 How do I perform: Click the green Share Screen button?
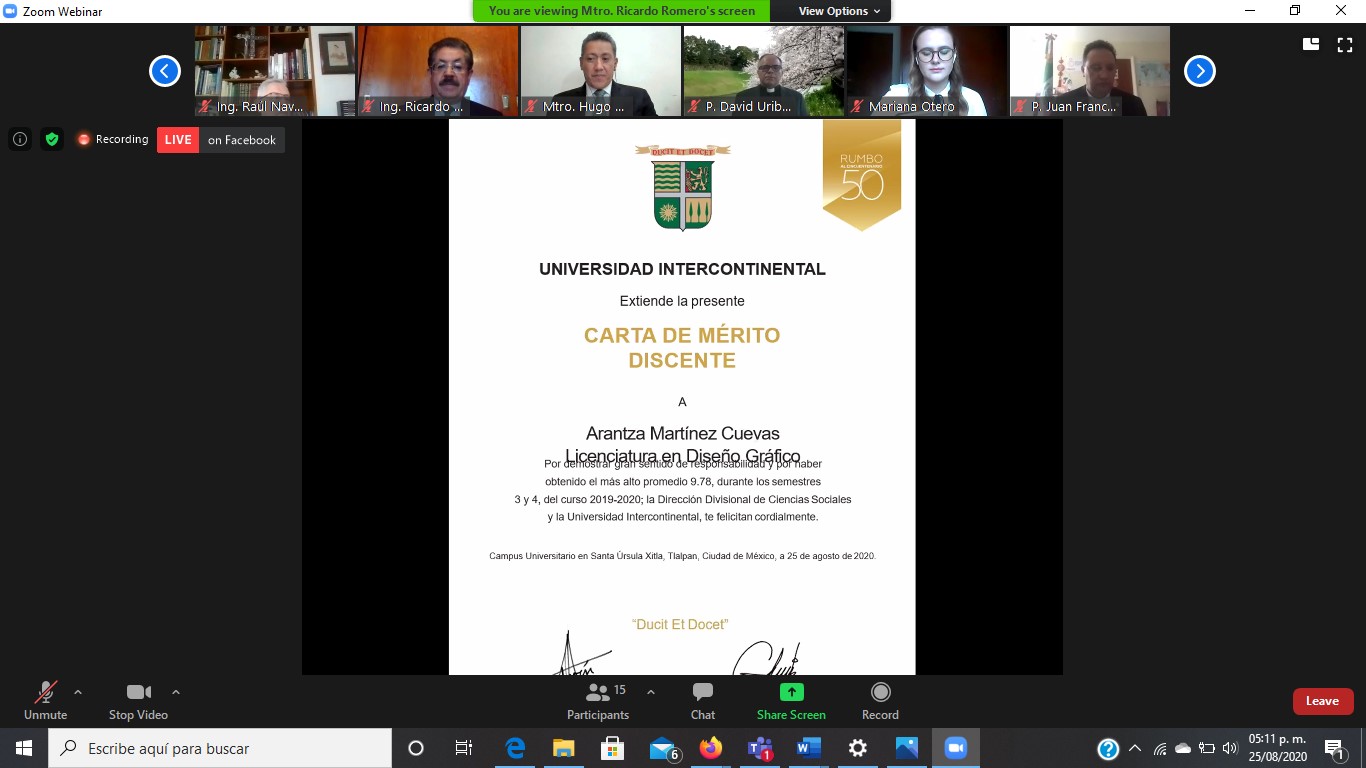pyautogui.click(x=791, y=700)
